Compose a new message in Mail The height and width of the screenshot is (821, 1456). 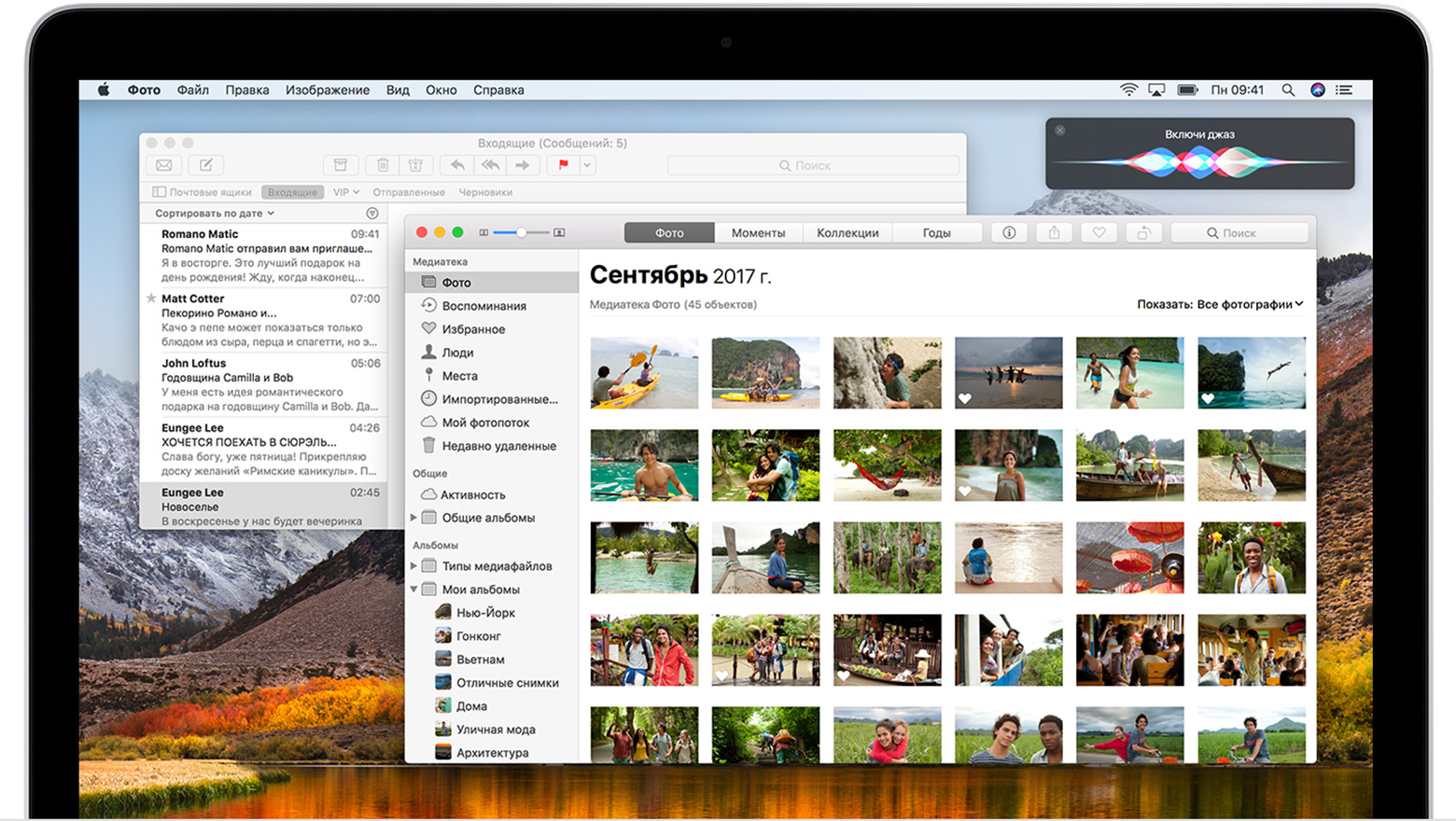(x=205, y=165)
